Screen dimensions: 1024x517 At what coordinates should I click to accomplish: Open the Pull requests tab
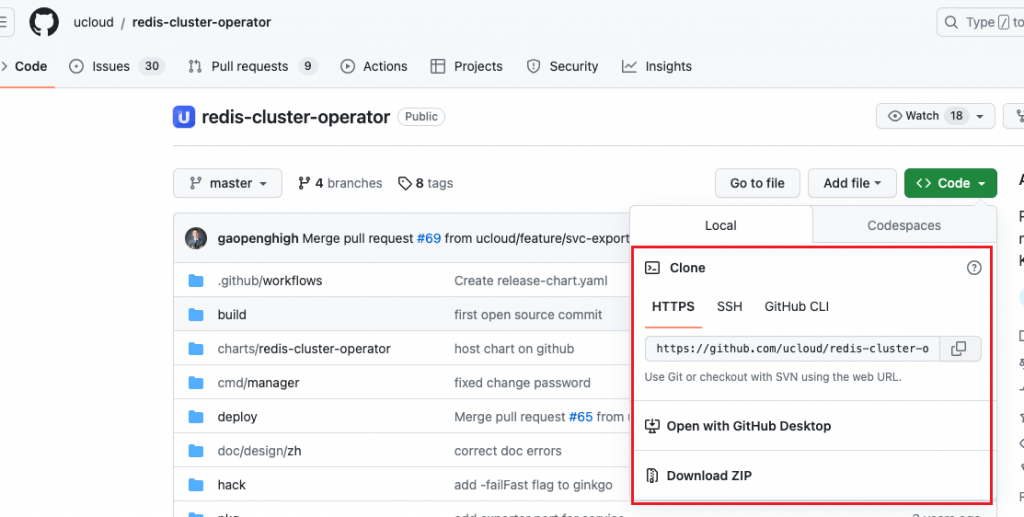(252, 67)
